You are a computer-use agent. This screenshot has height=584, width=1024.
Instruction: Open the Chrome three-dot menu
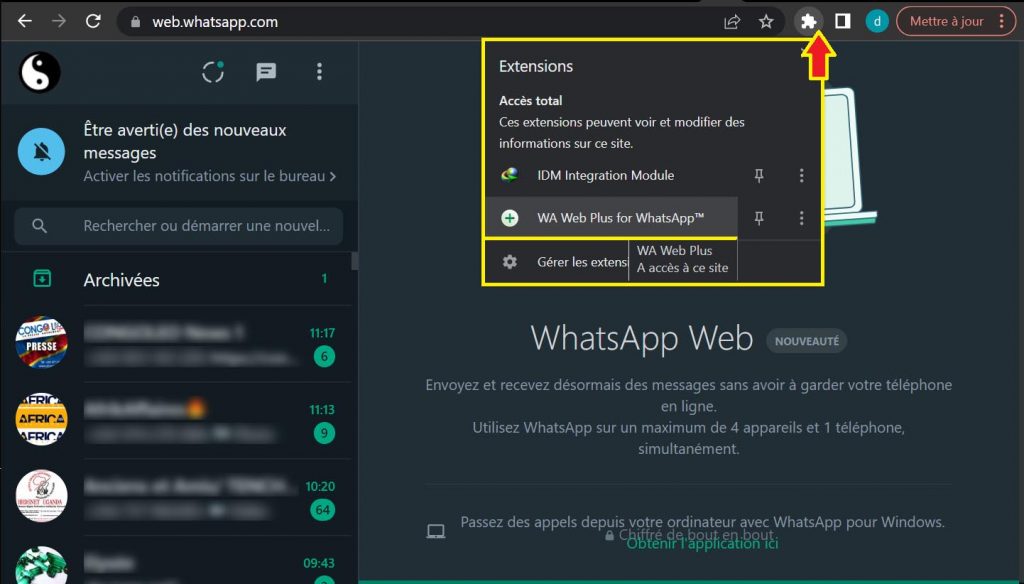[x=1002, y=22]
